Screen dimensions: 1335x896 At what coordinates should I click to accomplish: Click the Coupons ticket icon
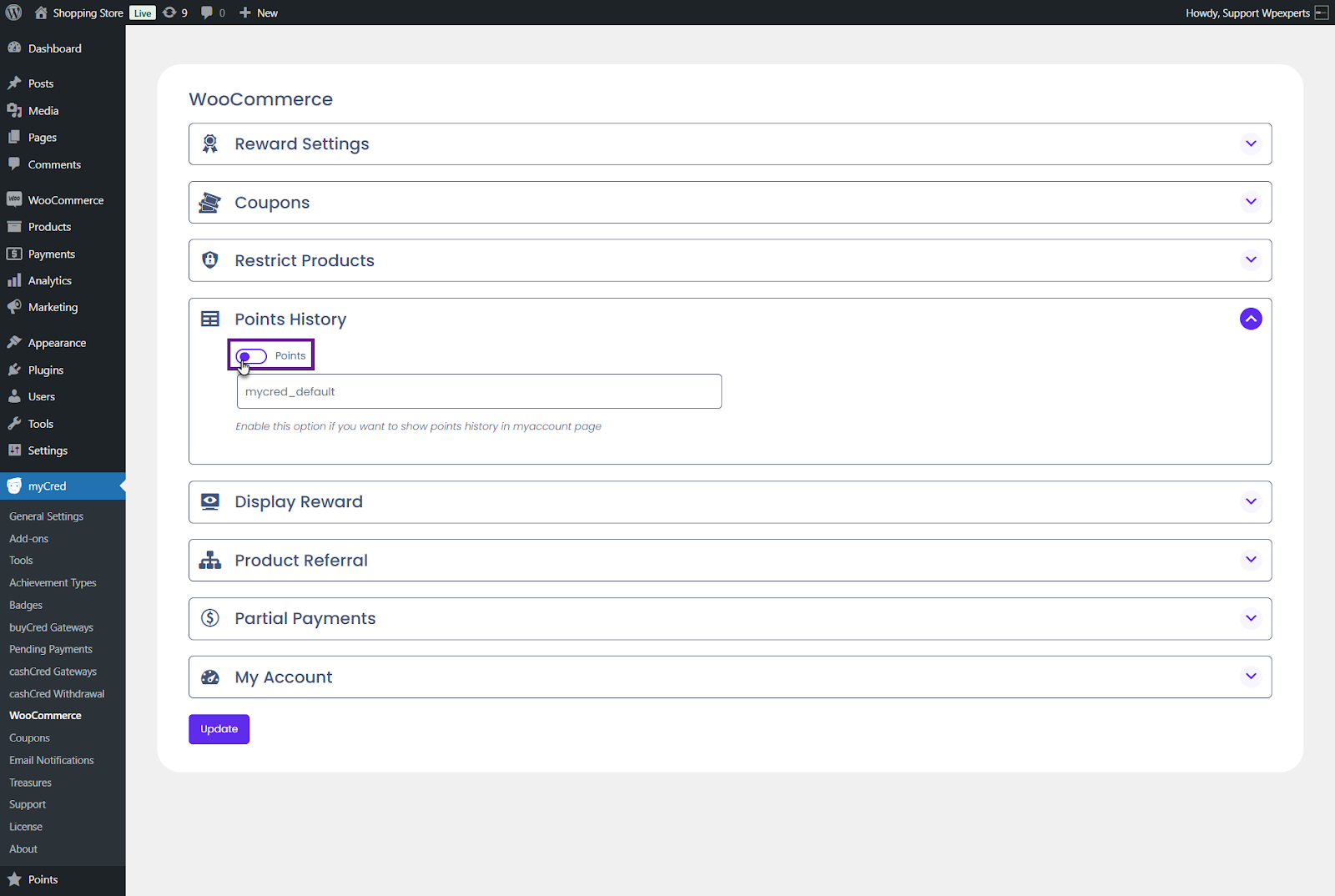[210, 203]
